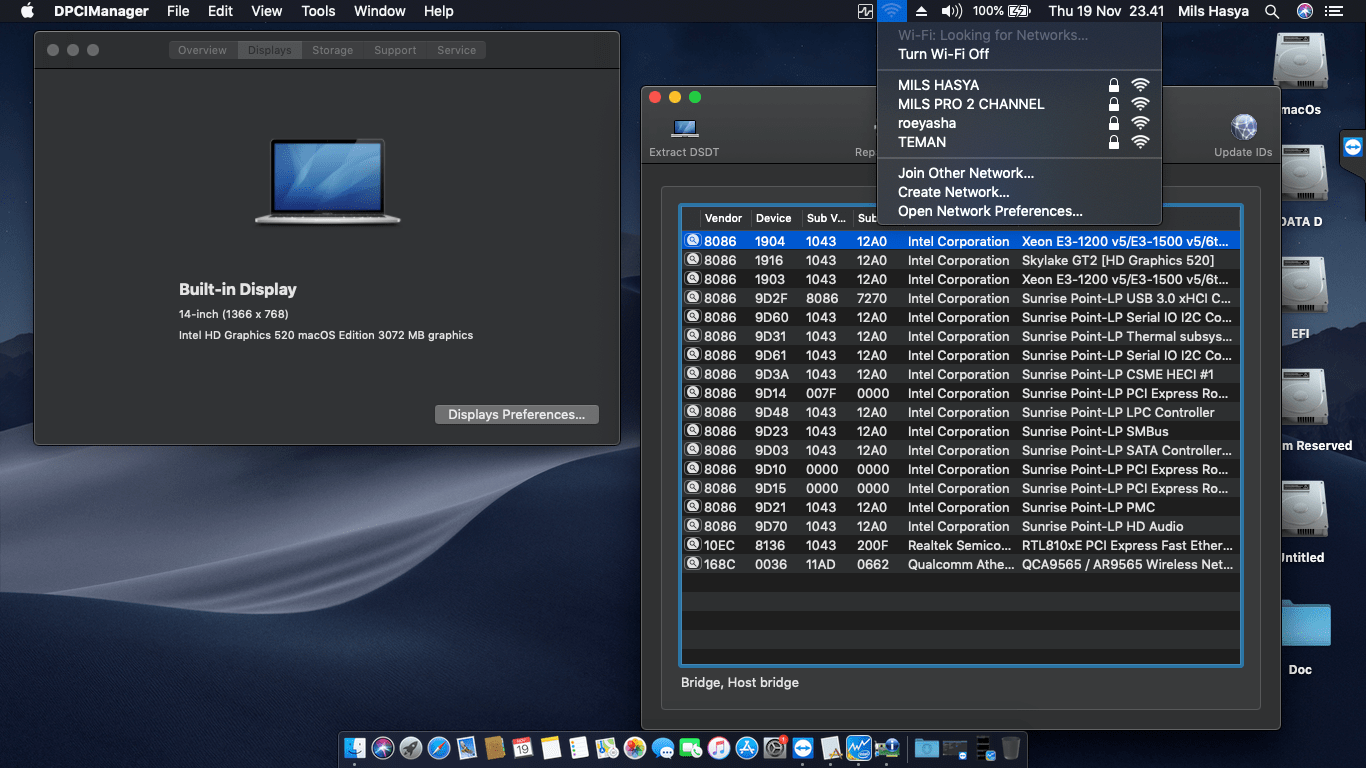The height and width of the screenshot is (768, 1366).
Task: Open the Trash in the Dock
Action: click(x=1011, y=747)
